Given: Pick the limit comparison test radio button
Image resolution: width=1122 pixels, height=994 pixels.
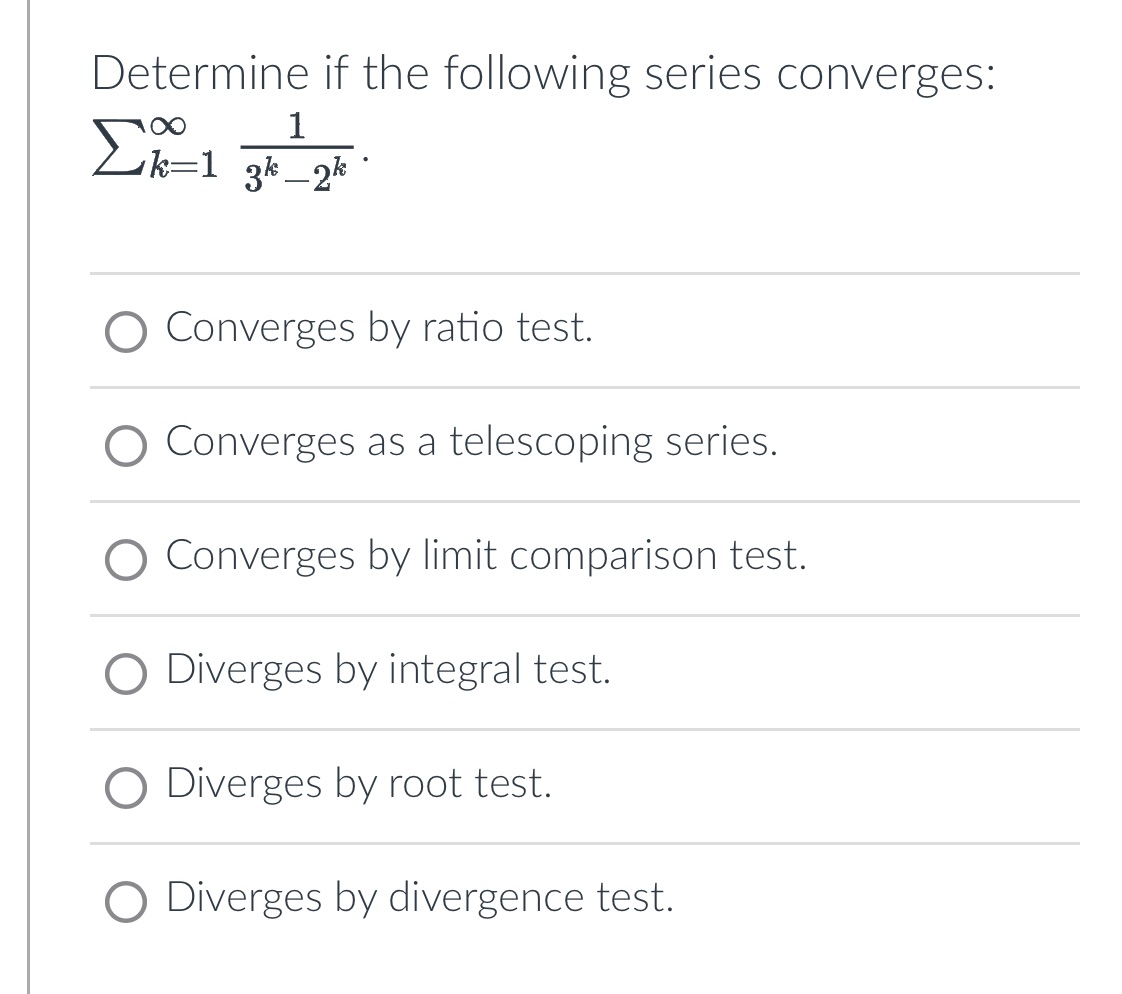Looking at the screenshot, I should tap(126, 559).
